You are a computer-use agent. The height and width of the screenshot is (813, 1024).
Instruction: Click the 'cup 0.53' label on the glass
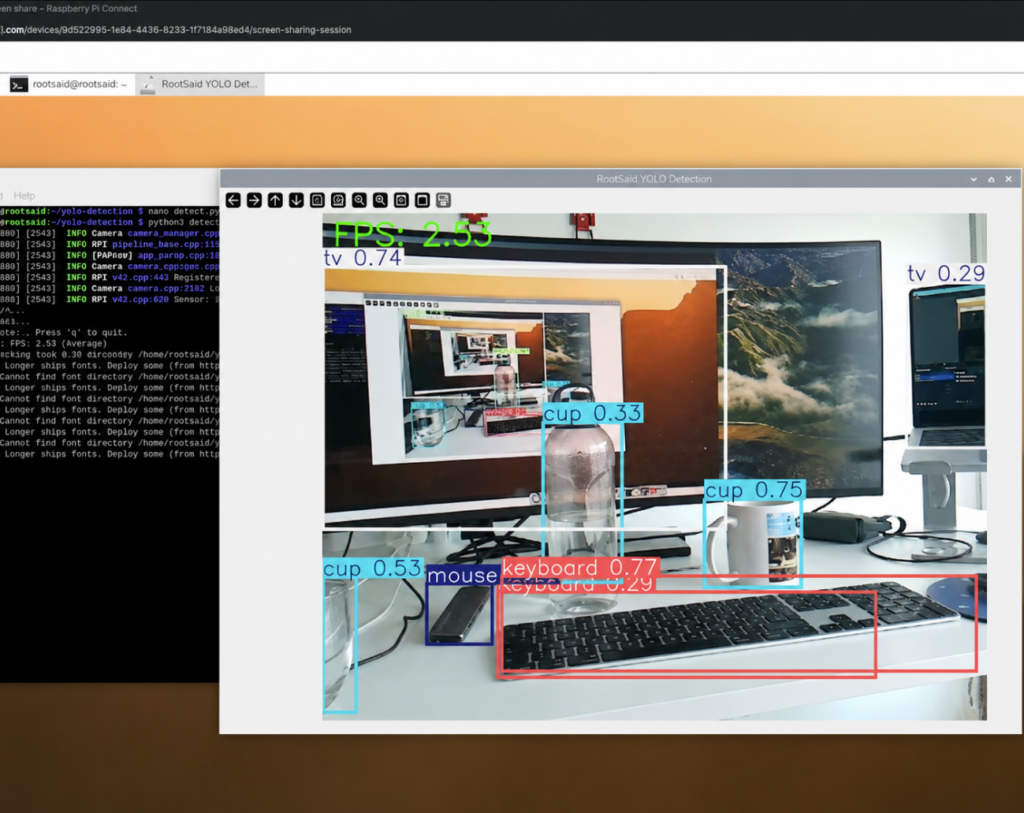[x=373, y=568]
